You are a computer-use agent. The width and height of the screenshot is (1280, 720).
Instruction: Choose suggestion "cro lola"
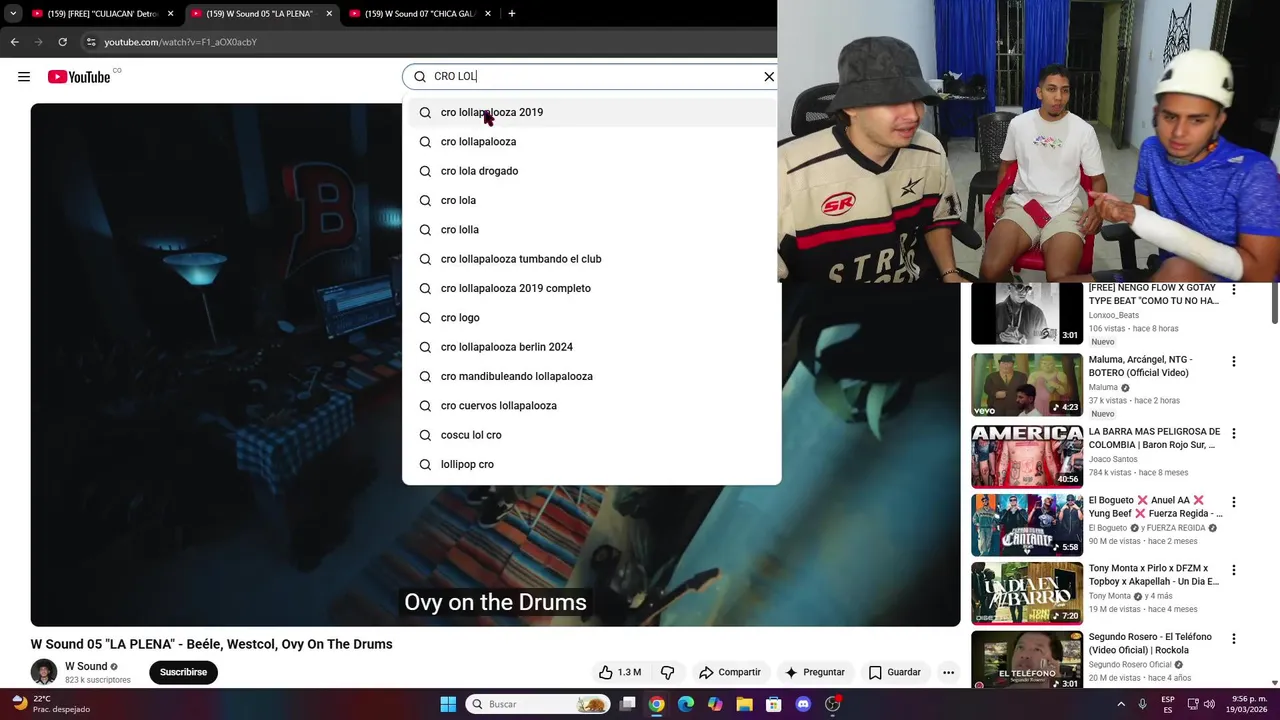point(591,200)
